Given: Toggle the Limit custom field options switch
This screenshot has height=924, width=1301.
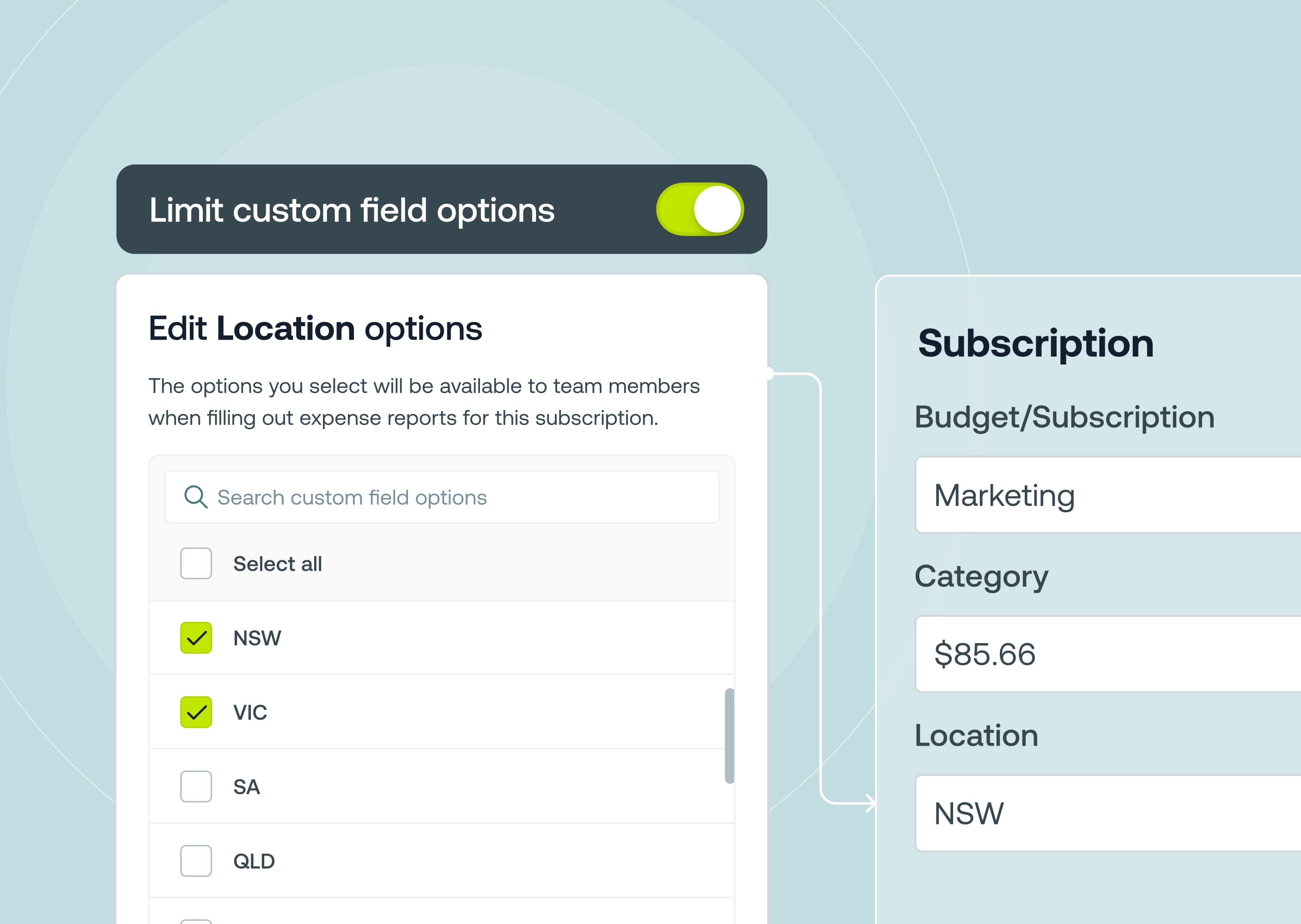Looking at the screenshot, I should [x=699, y=209].
